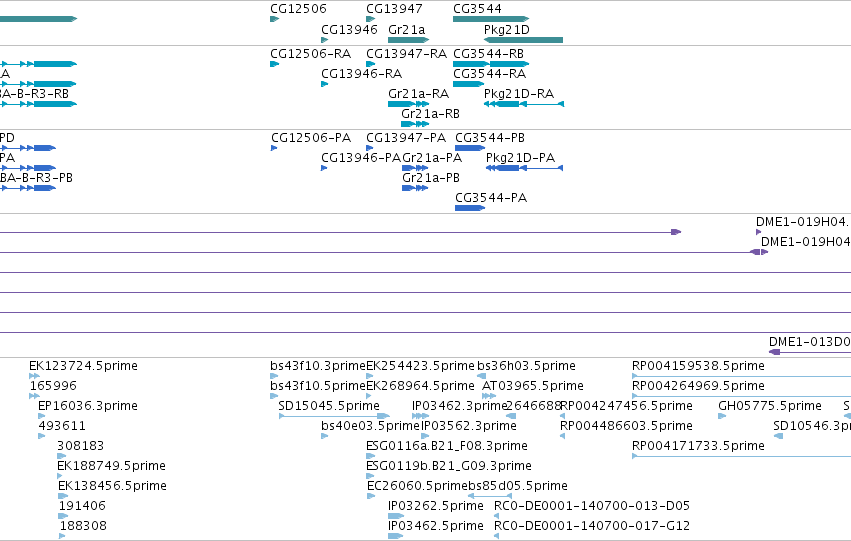Select the ESG0119b.B21_G09.3prime EST
This screenshot has width=851, height=541.
[449, 466]
